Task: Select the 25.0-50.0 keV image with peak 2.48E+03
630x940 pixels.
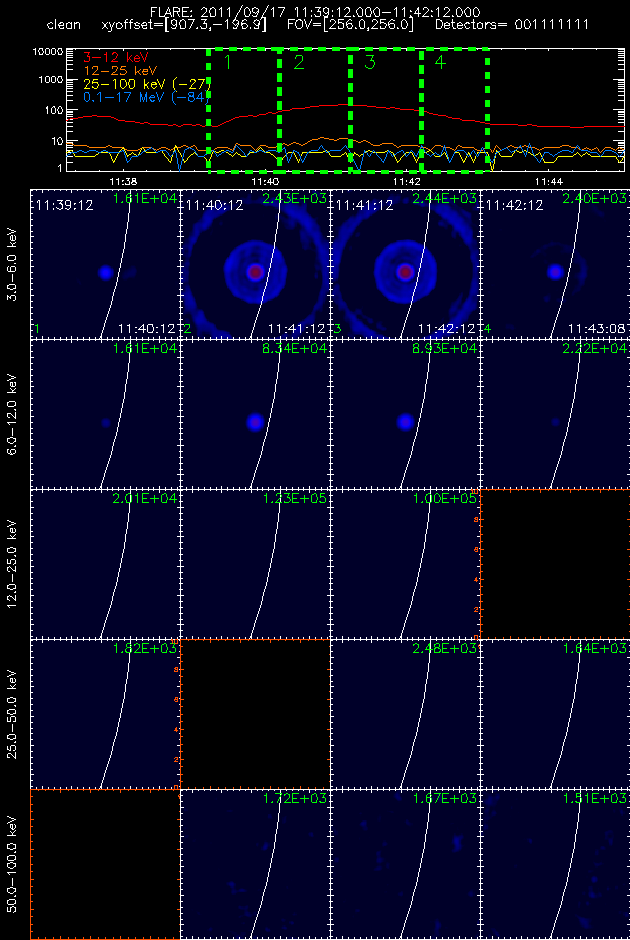Action: [405, 713]
